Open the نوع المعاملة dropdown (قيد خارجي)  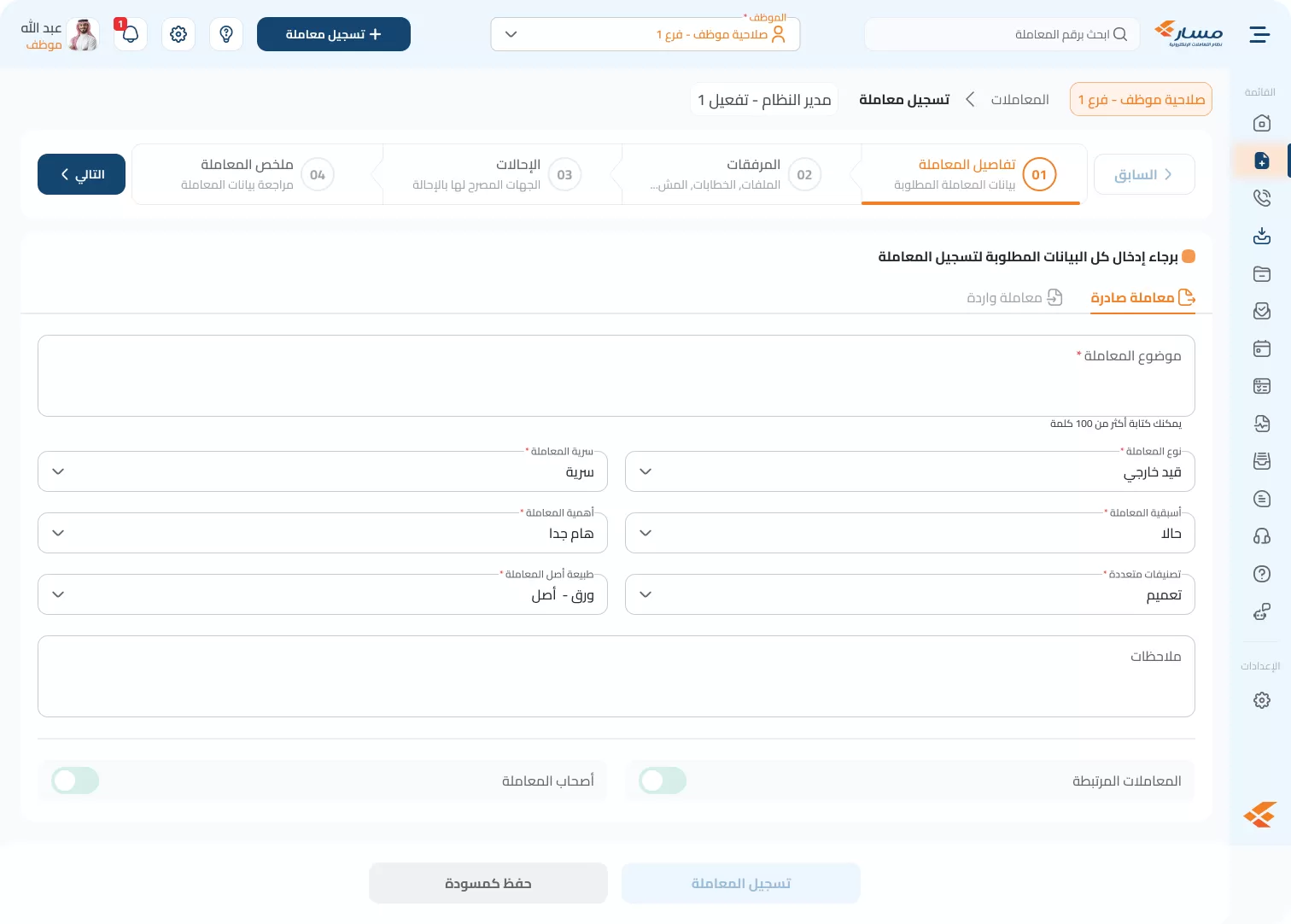[x=910, y=471]
